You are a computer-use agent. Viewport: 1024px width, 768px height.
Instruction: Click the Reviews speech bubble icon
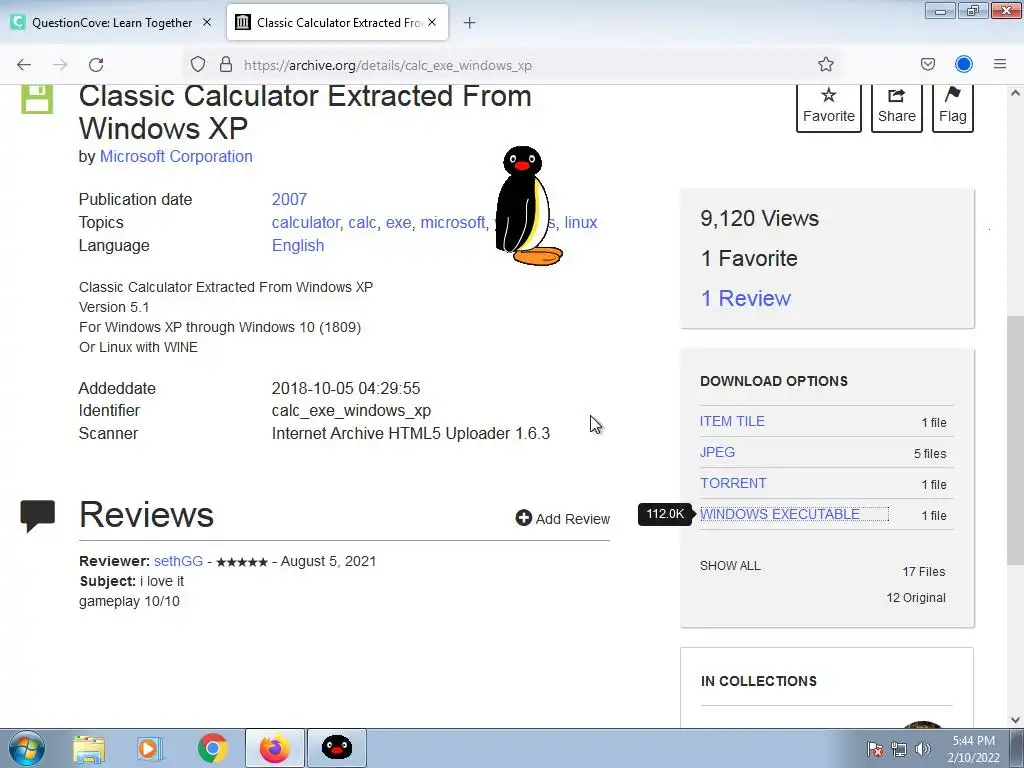pyautogui.click(x=37, y=516)
